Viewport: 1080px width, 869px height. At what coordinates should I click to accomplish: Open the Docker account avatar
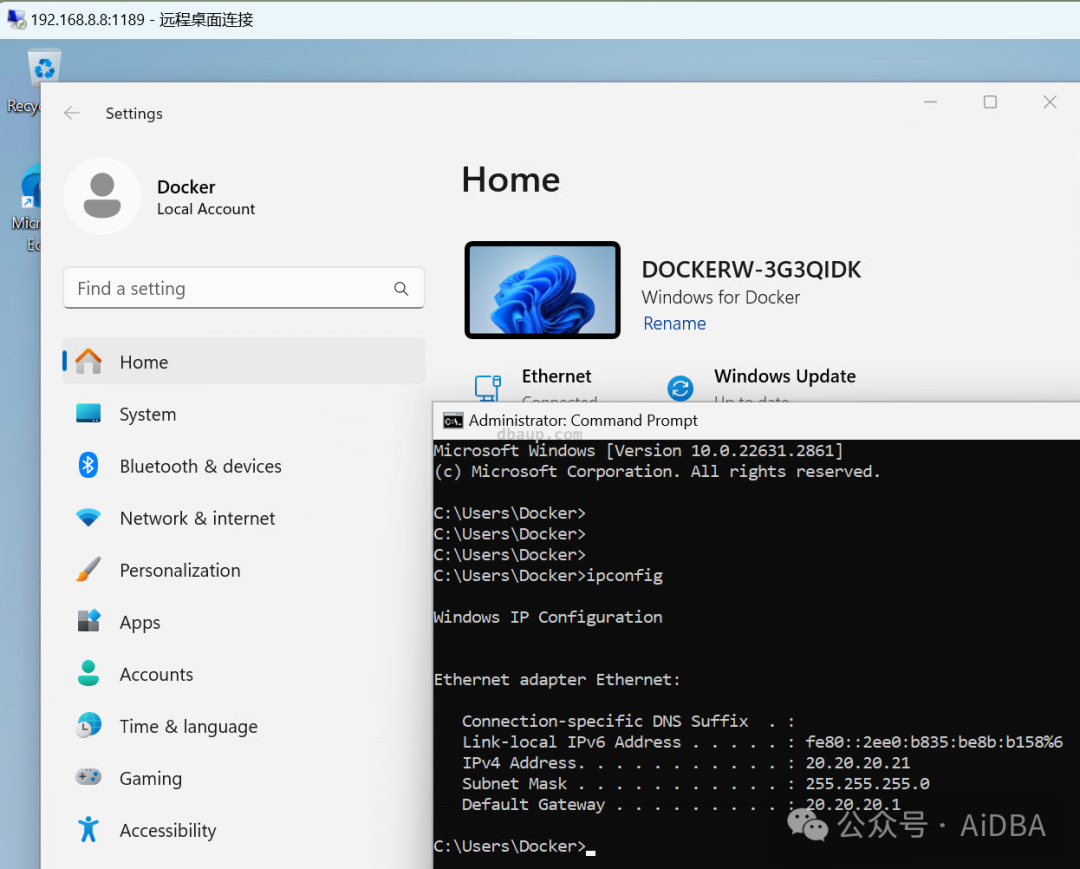[102, 196]
